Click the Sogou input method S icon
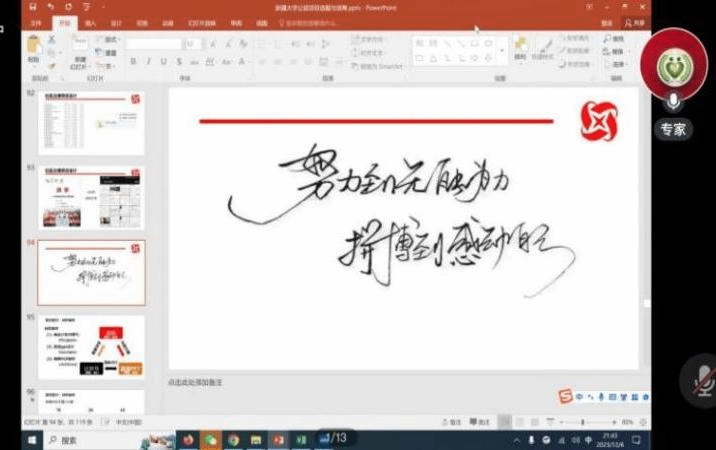The height and width of the screenshot is (450, 716). click(567, 397)
